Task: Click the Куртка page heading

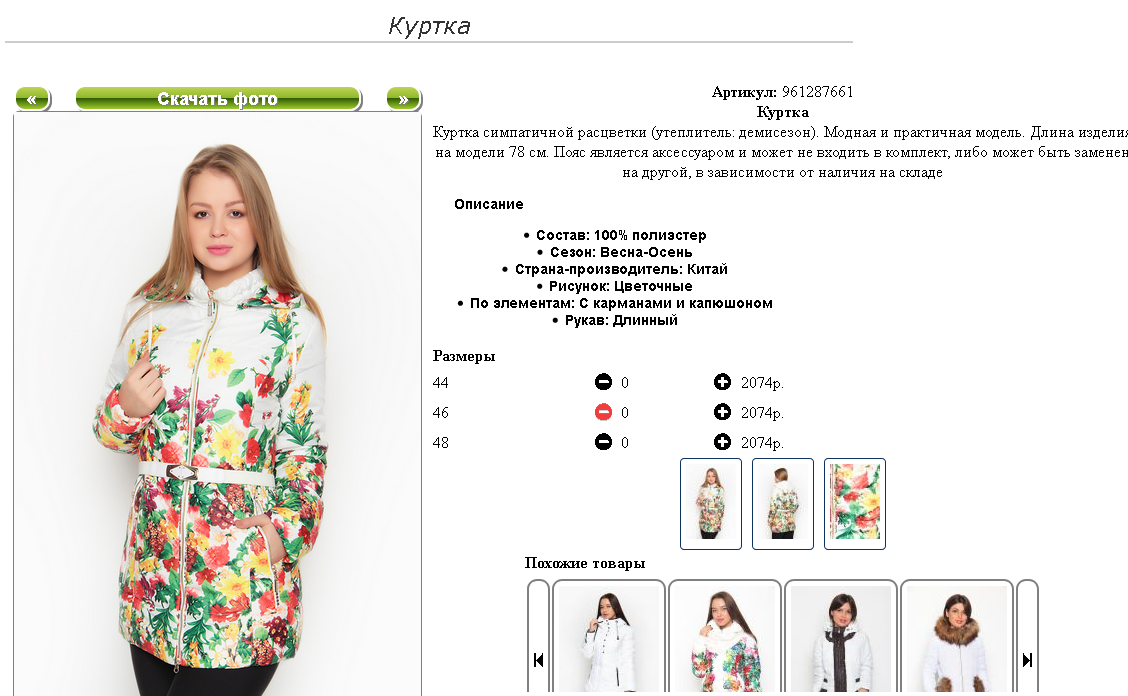Action: [x=429, y=26]
